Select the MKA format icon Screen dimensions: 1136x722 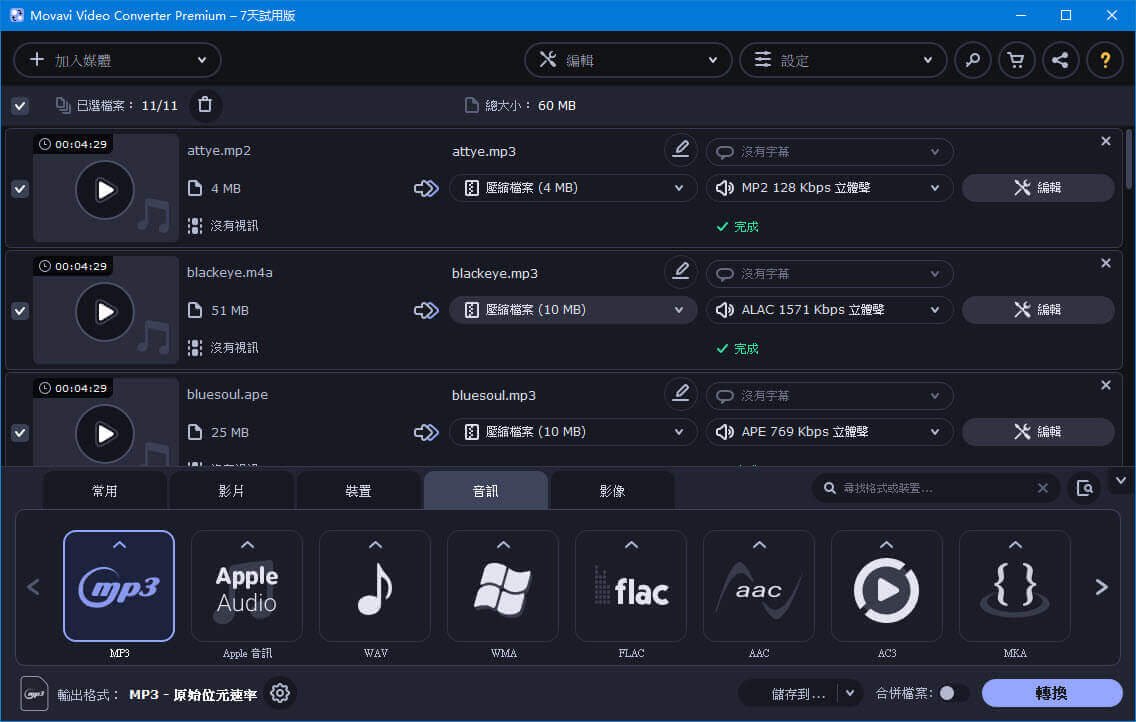click(x=1015, y=586)
